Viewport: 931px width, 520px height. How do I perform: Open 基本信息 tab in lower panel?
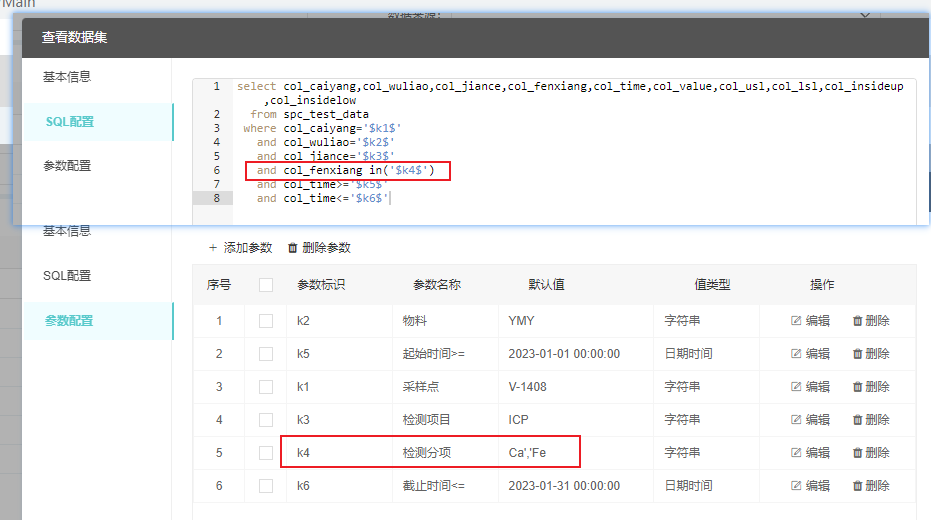coord(66,231)
